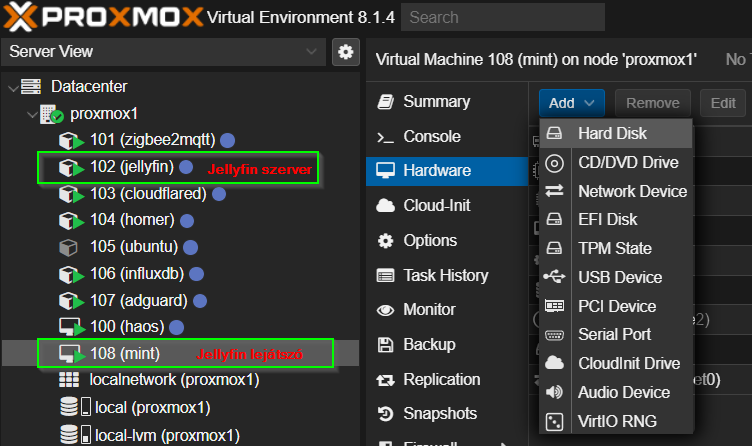Click the Datacenter server icon
Viewport: 752px width, 446px height.
(31, 87)
